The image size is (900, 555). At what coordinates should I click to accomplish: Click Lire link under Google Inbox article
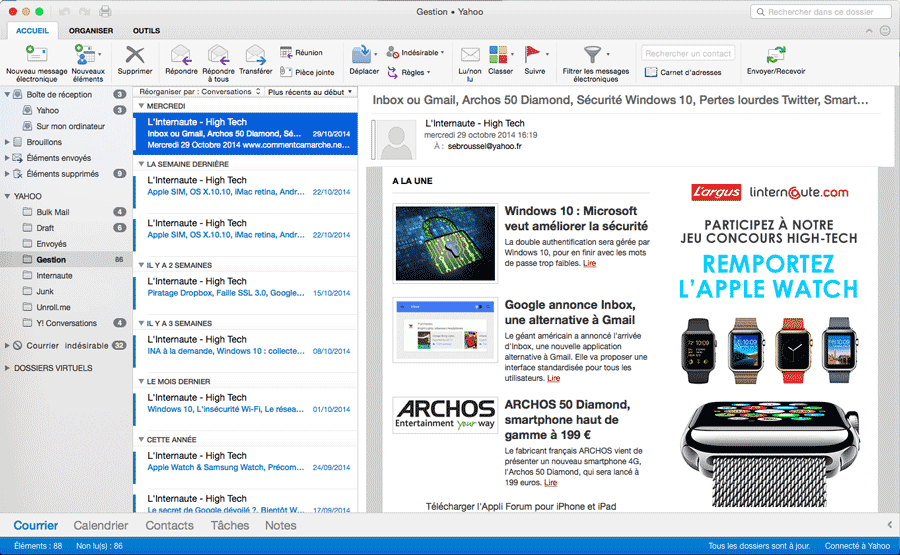553,378
